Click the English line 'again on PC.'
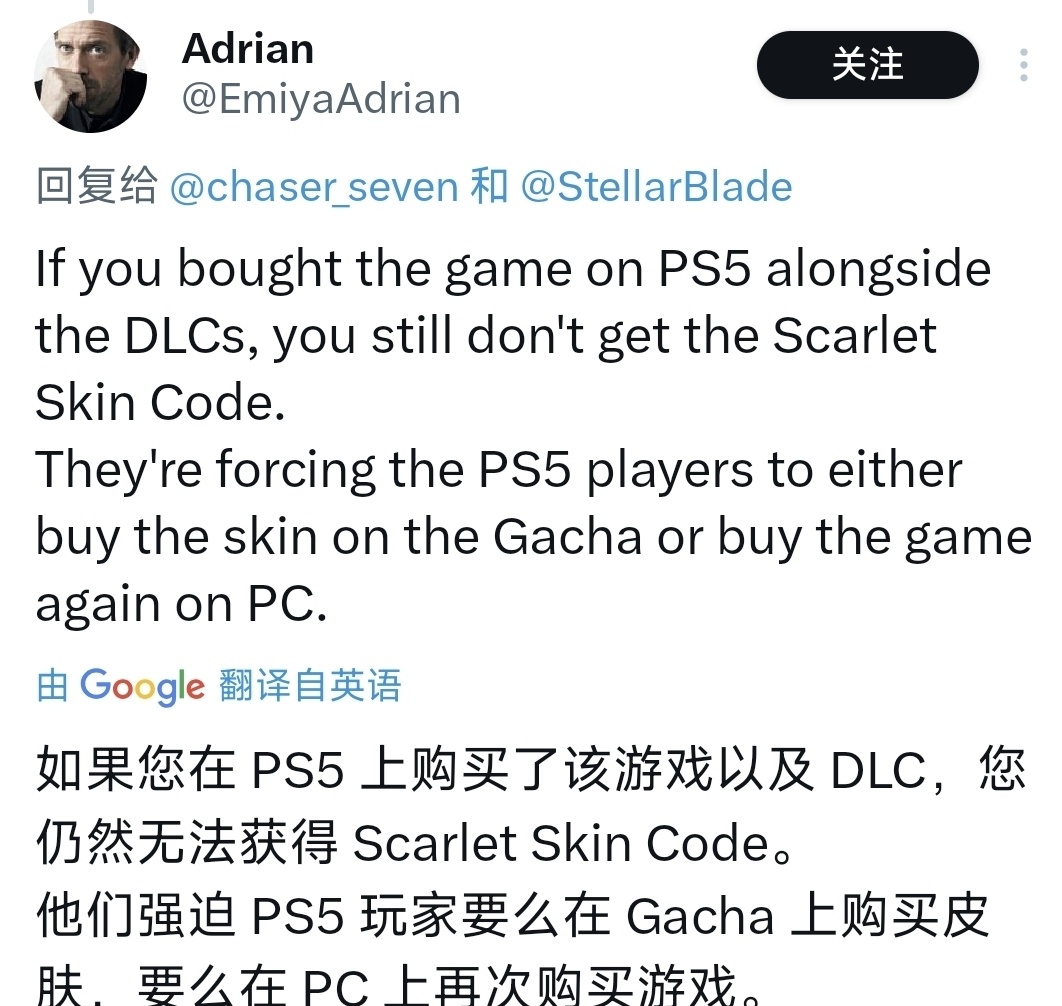1062x1006 pixels. (182, 604)
